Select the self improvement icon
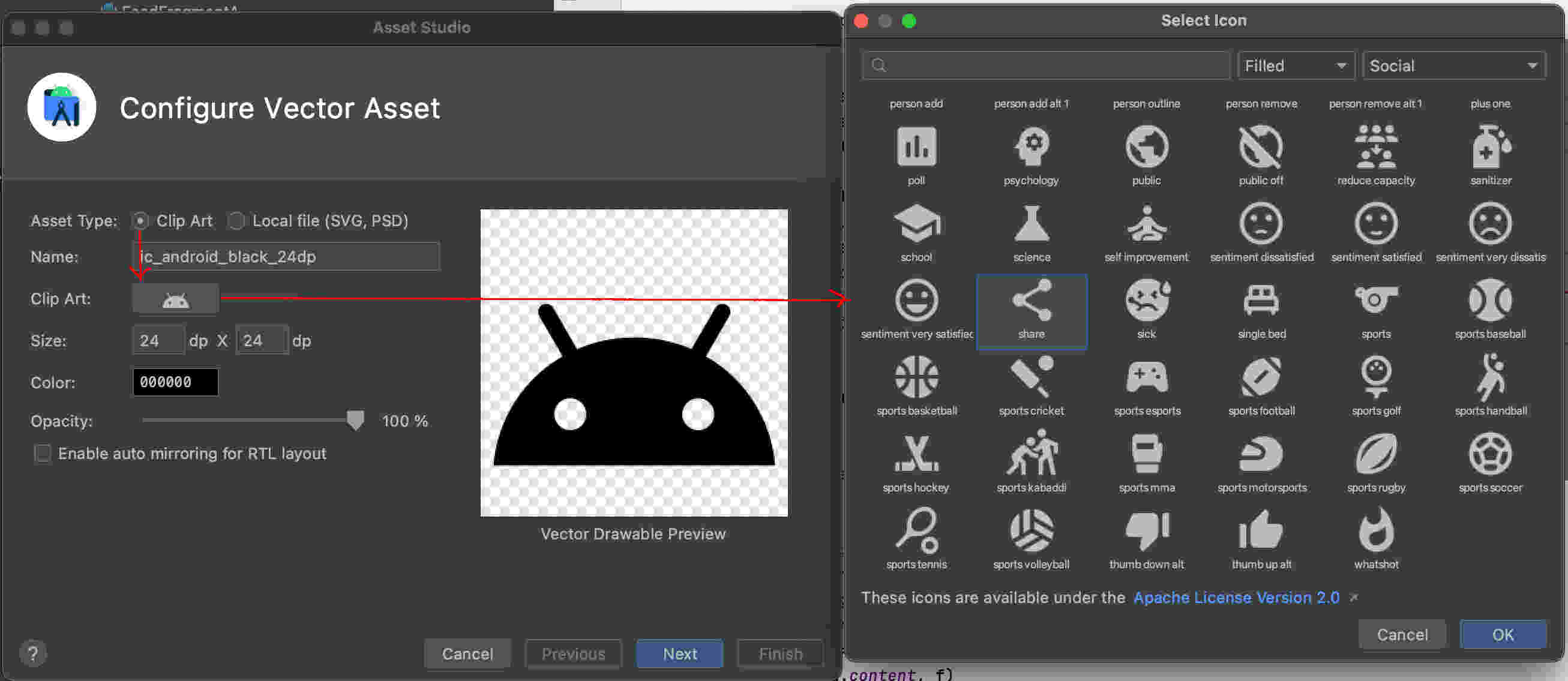 tap(1146, 223)
